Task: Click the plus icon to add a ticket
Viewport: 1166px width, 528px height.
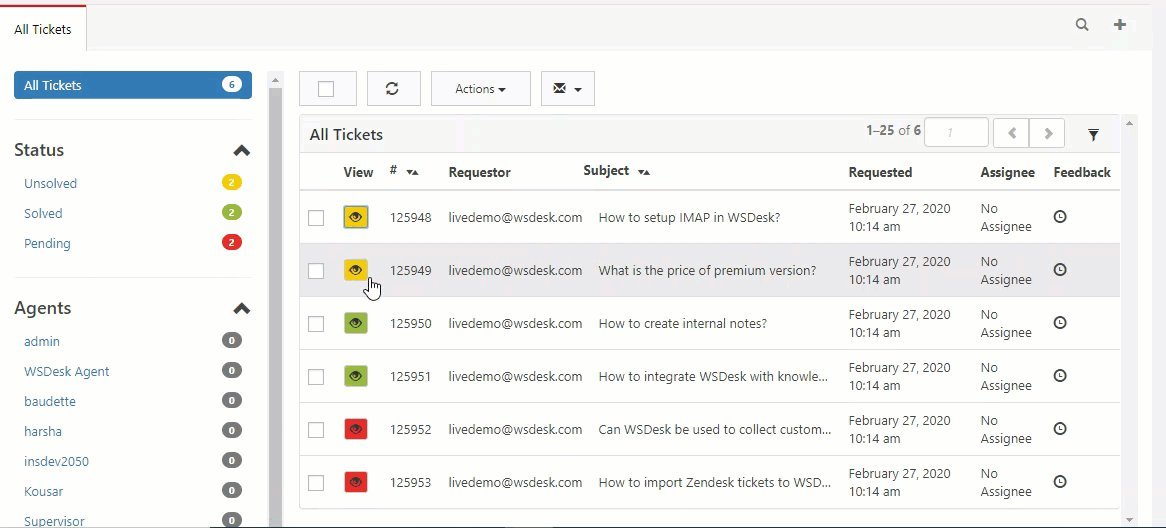Action: click(x=1119, y=25)
